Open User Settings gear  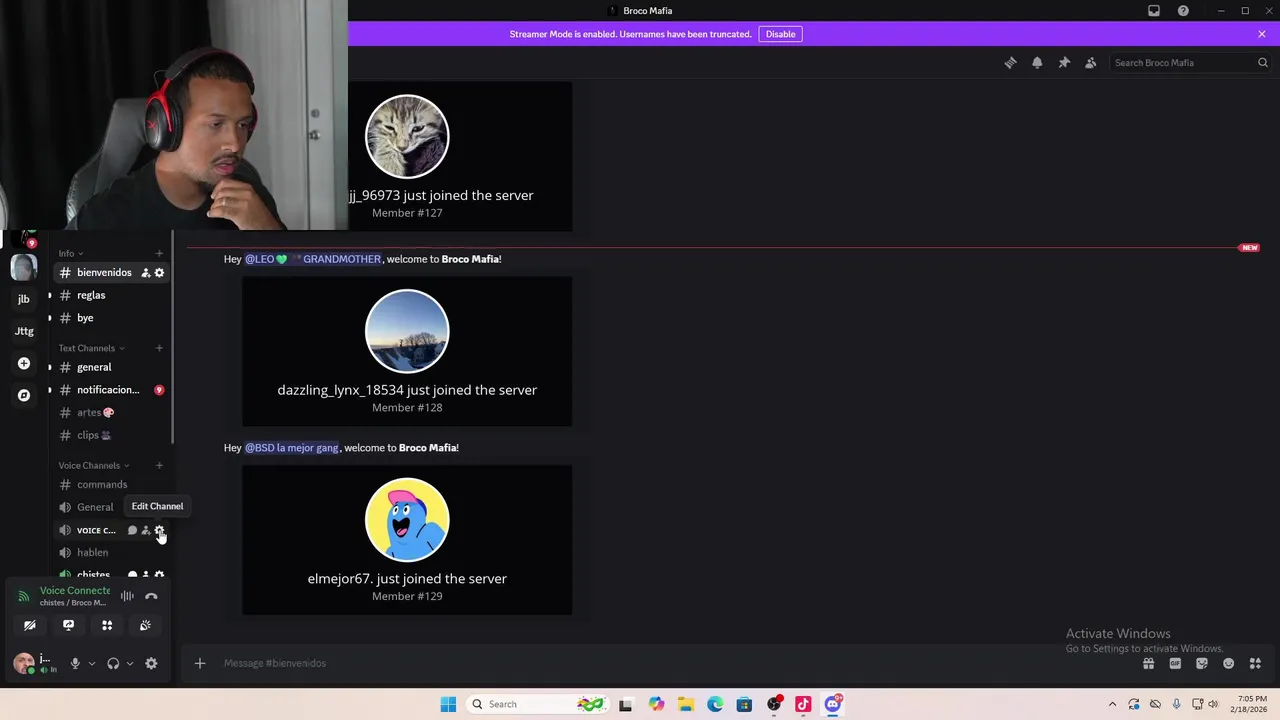(151, 663)
